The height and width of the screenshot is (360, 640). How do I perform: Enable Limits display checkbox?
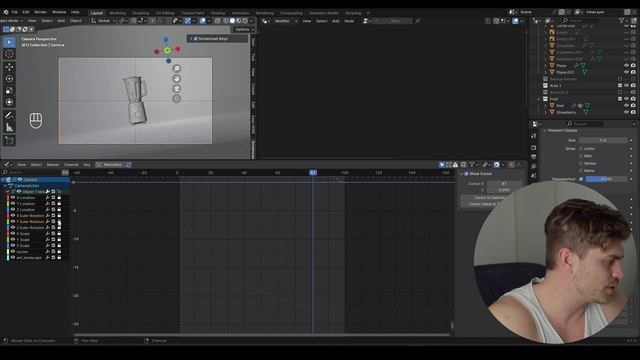click(x=581, y=149)
